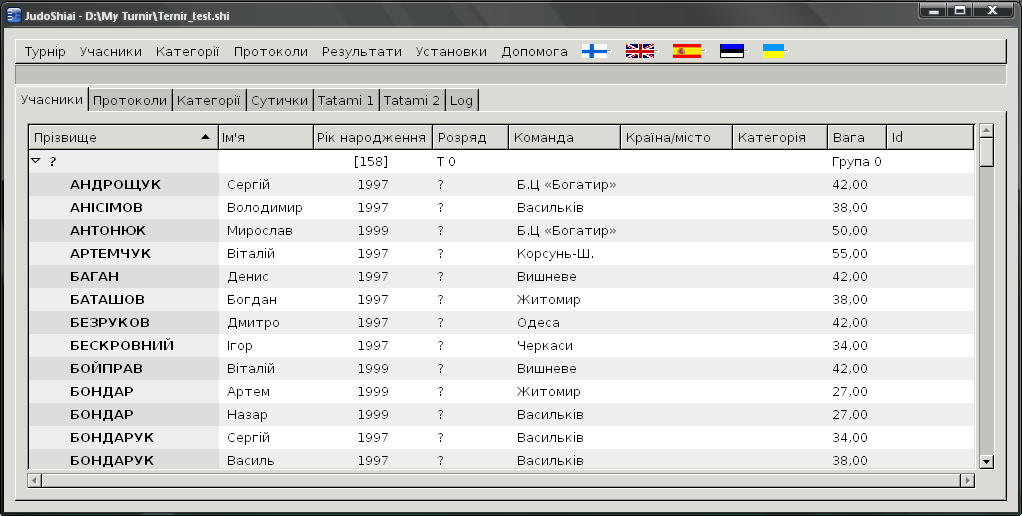Image resolution: width=1022 pixels, height=516 pixels.
Task: Sort by the Прізвище column header
Action: click(x=122, y=137)
